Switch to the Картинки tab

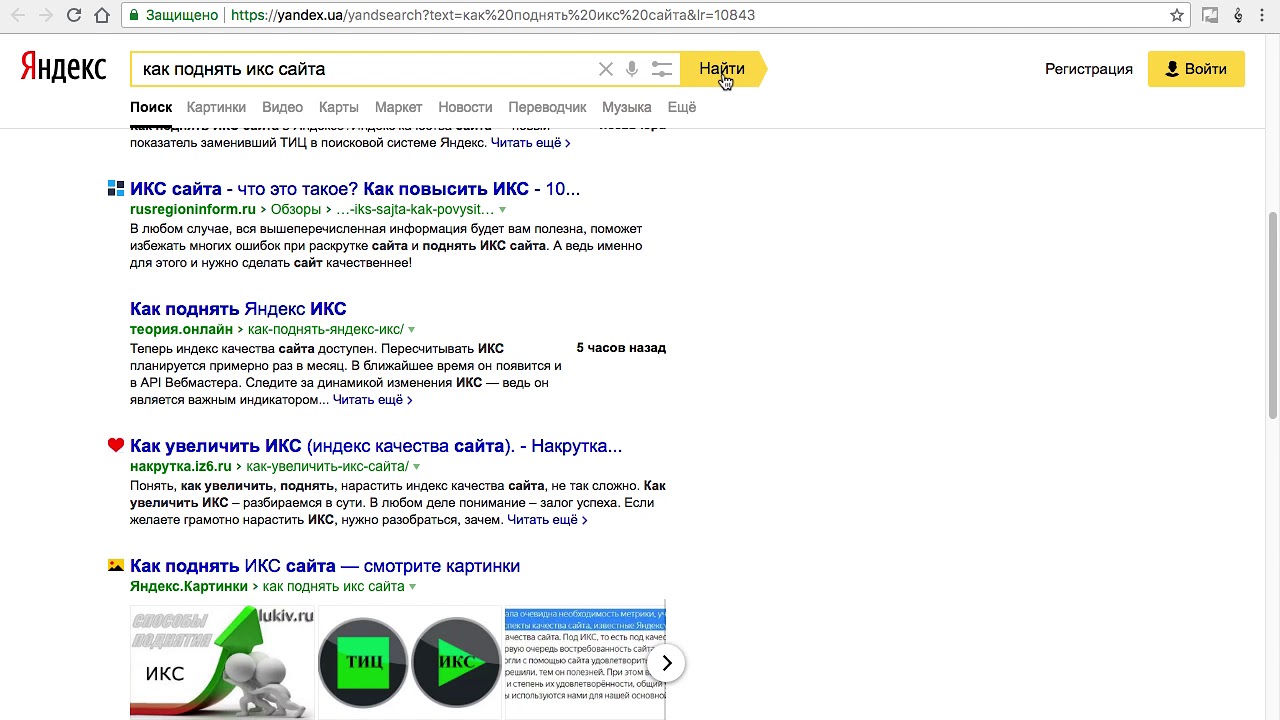216,107
